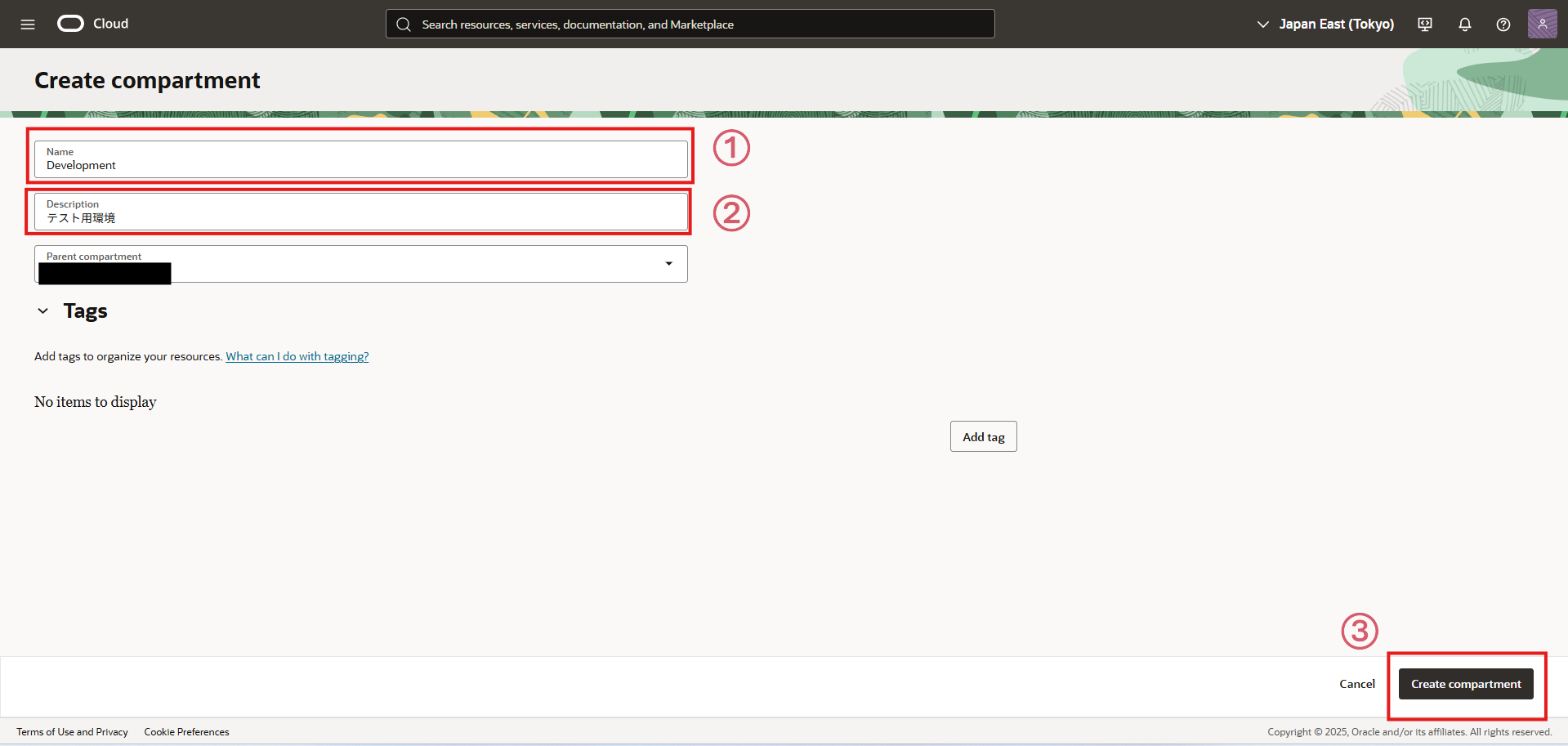
Task: Focus the Name input field
Action: 361,159
